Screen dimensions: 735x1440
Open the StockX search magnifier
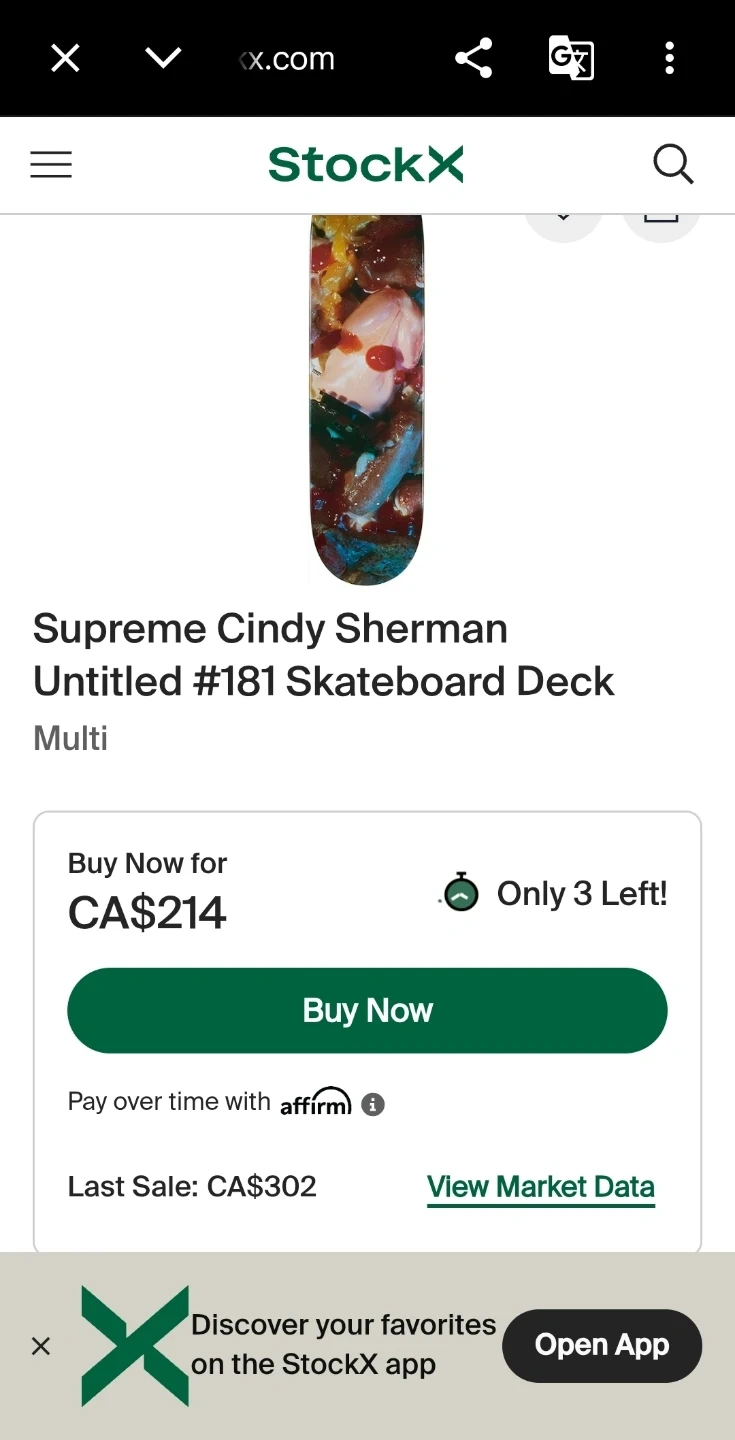tap(673, 164)
